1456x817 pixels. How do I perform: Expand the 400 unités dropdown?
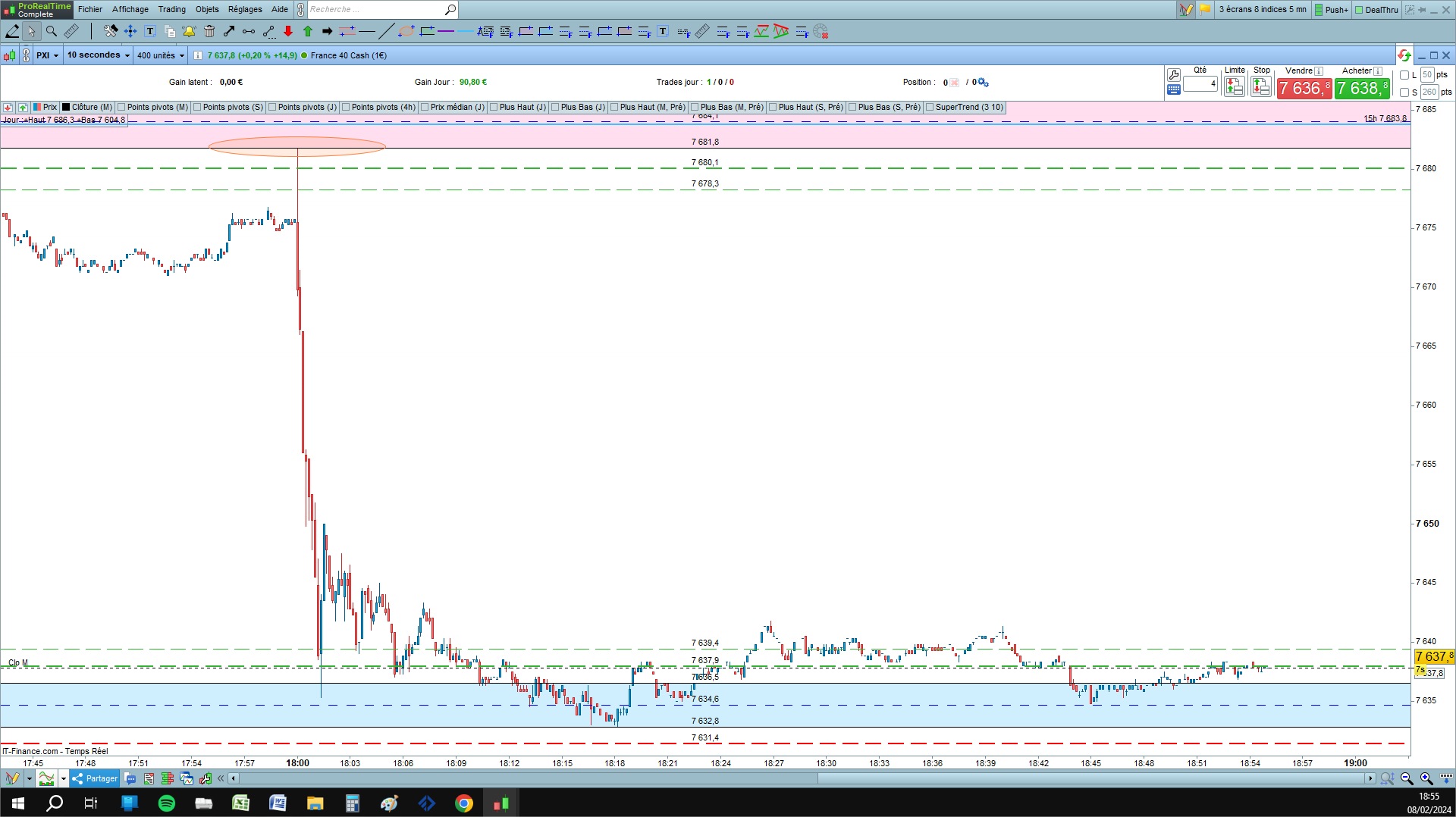(x=161, y=55)
